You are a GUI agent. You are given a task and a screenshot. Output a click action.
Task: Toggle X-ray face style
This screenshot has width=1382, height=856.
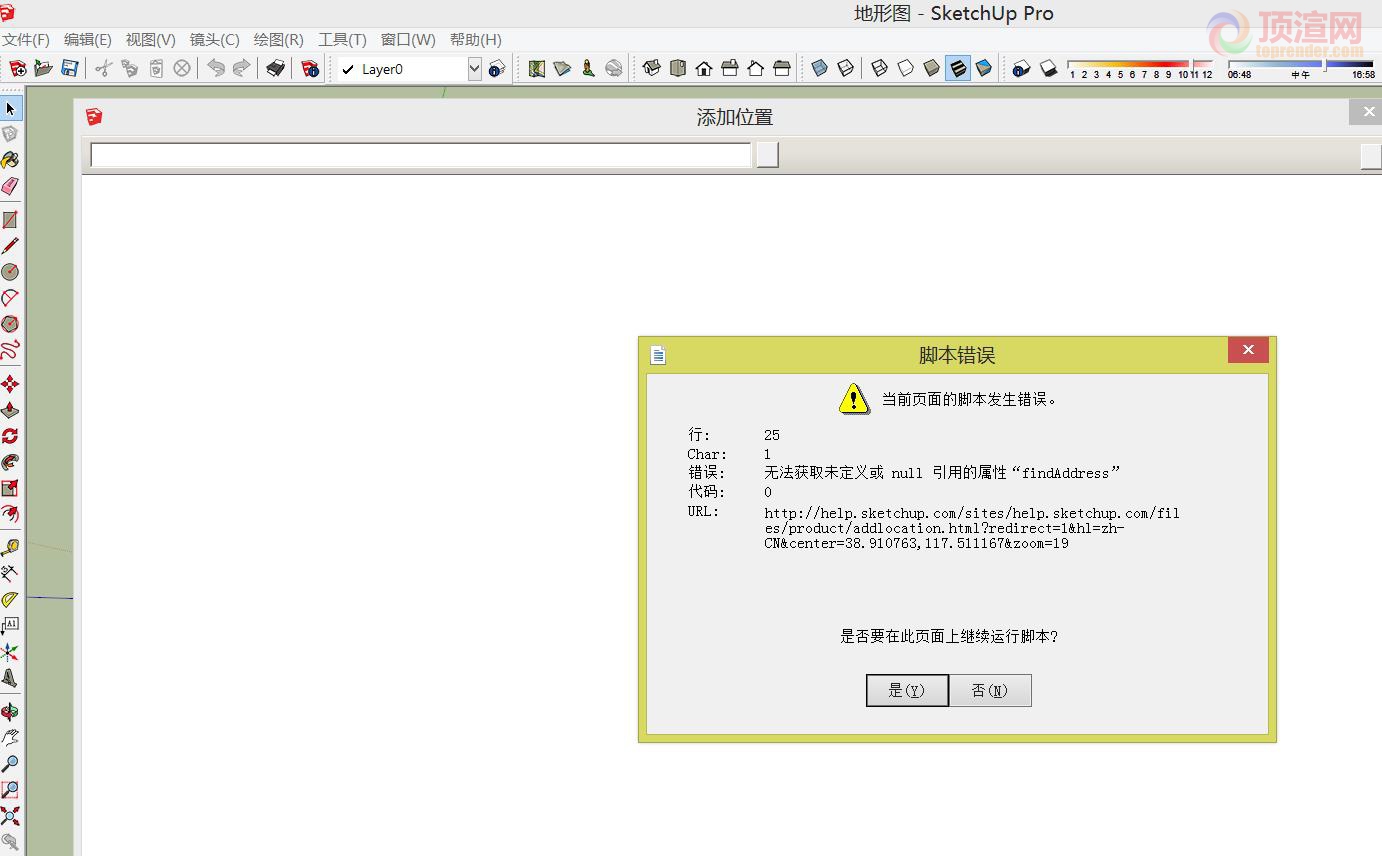click(820, 68)
